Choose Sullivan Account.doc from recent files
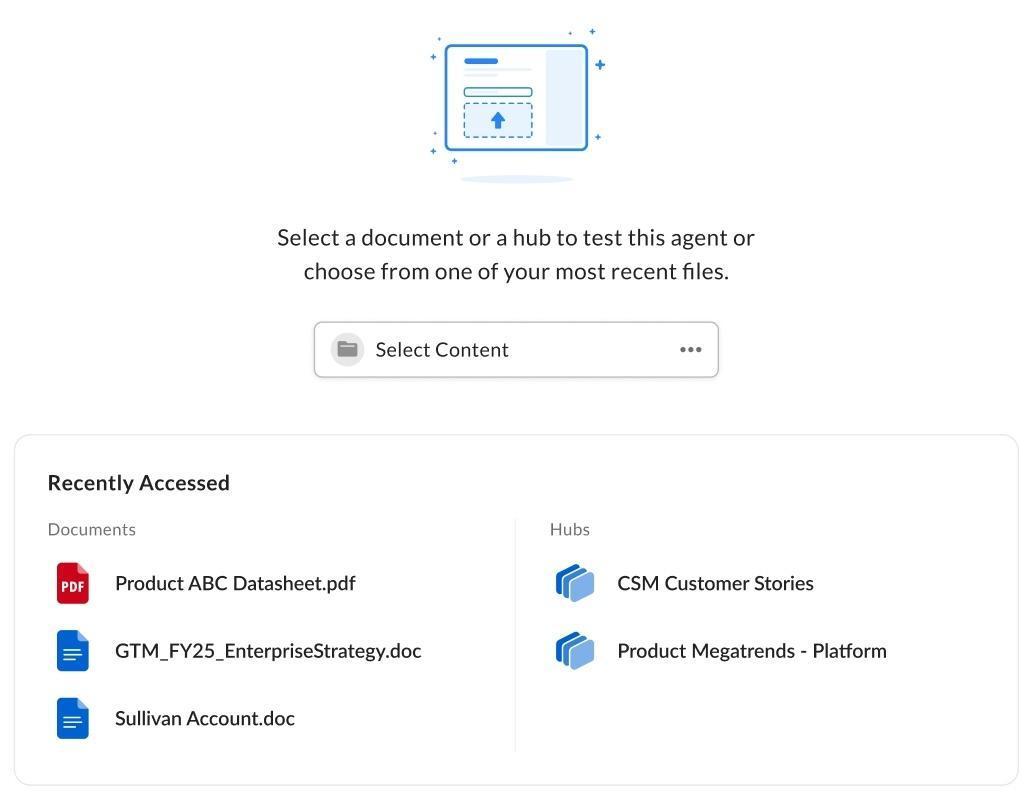This screenshot has width=1035, height=800. click(x=205, y=719)
